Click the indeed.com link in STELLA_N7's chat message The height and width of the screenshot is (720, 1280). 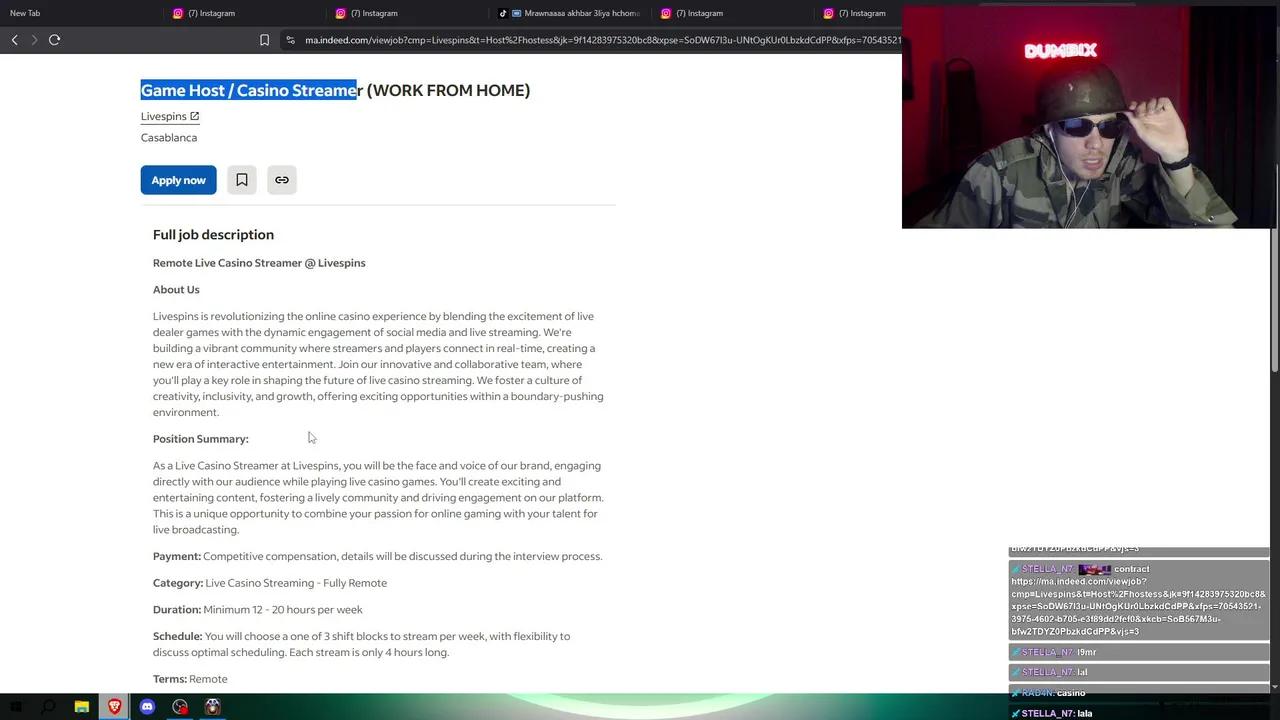1138,606
